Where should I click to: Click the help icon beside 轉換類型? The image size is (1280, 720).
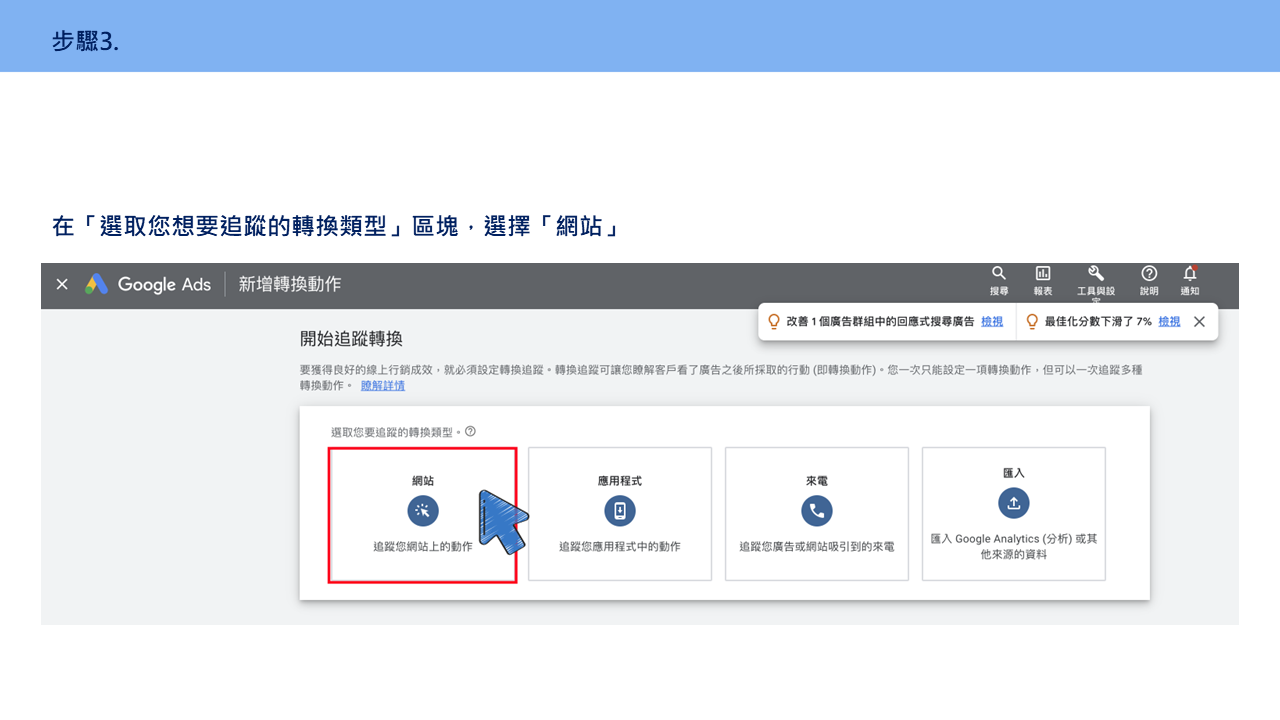(470, 432)
